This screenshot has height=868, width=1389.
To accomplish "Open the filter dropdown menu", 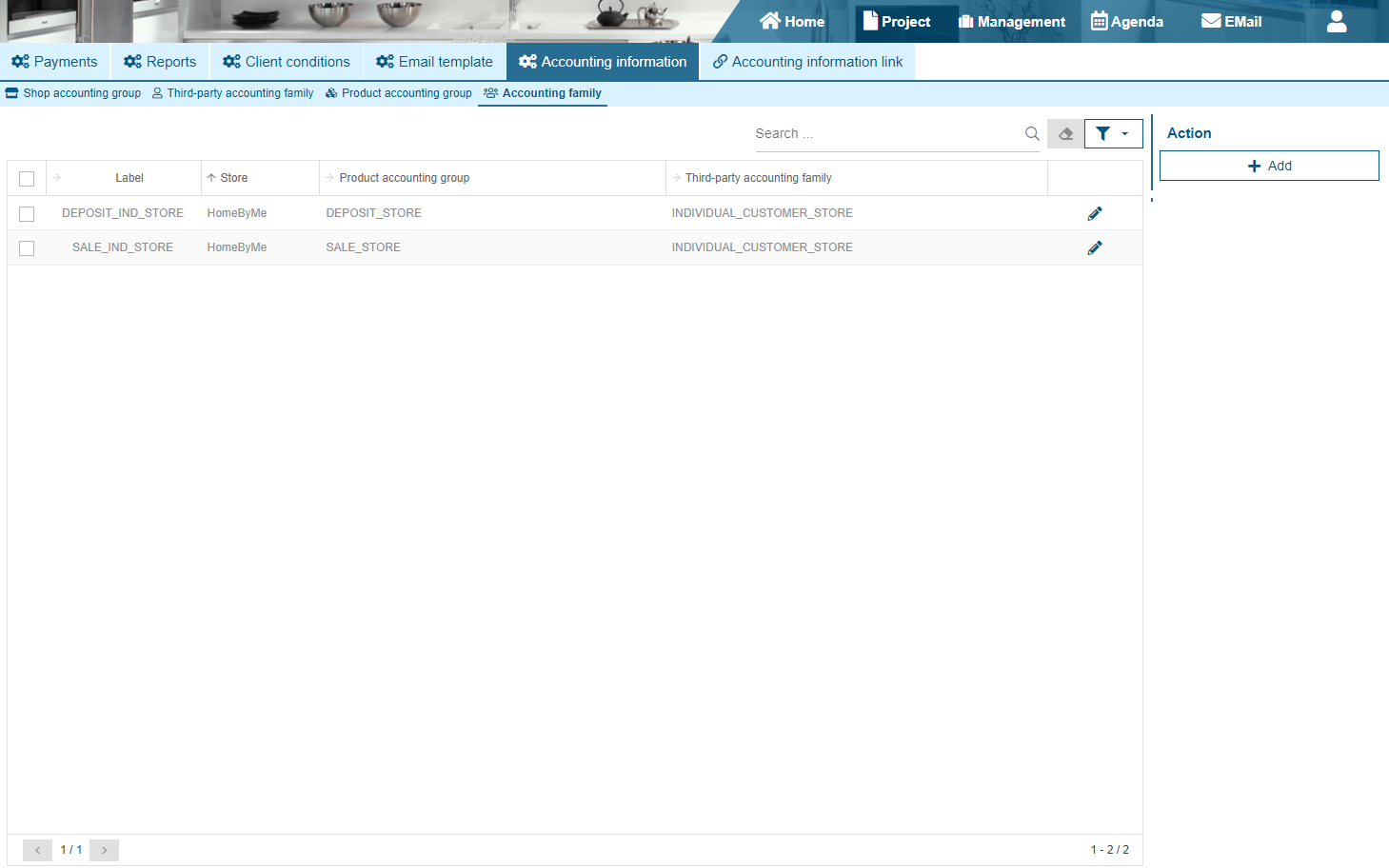I will click(1113, 134).
